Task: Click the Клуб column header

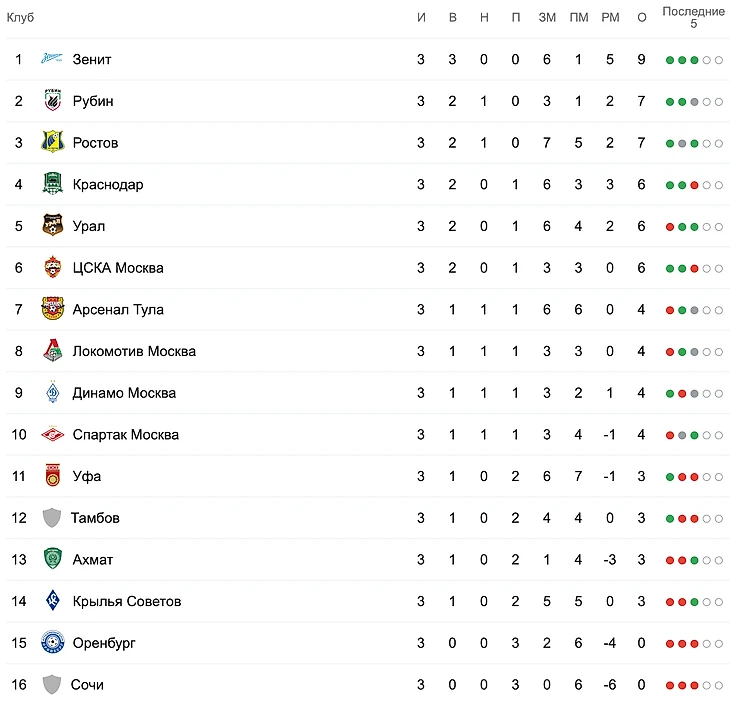Action: click(21, 18)
